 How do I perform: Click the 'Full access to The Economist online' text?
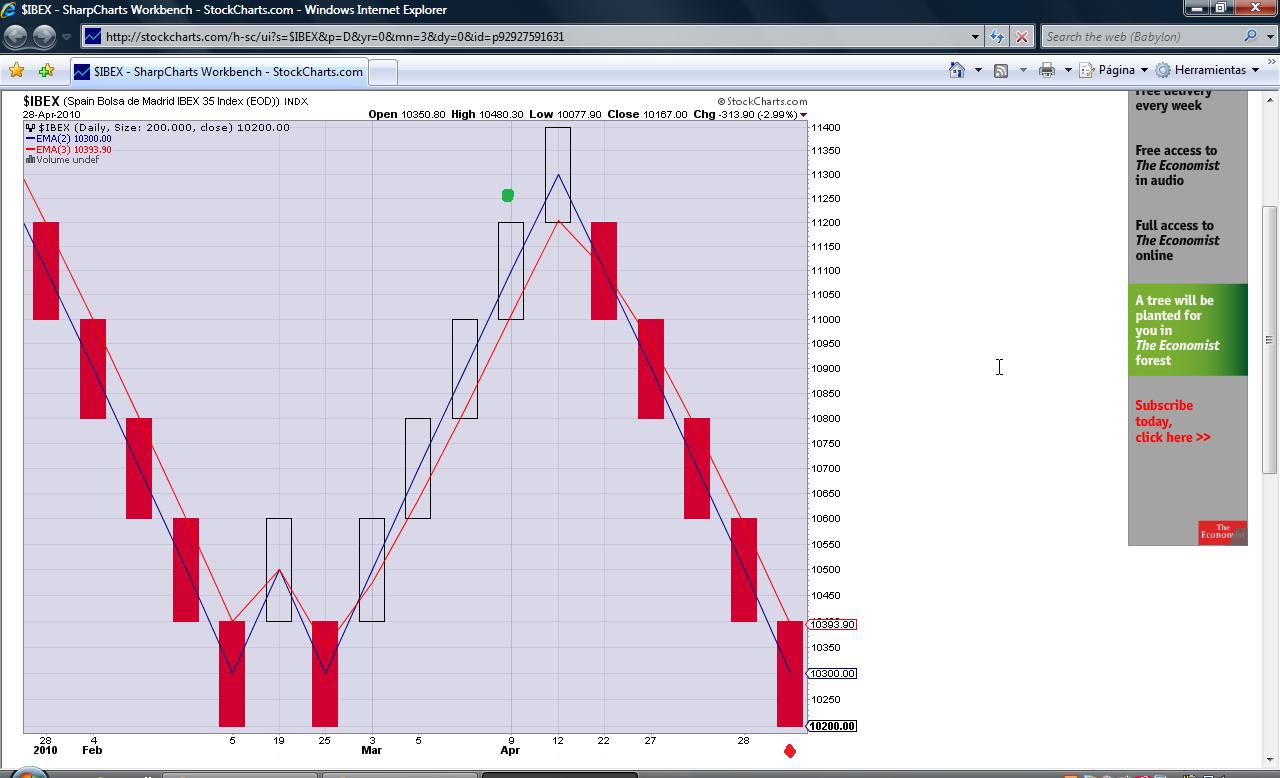pyautogui.click(x=1176, y=240)
